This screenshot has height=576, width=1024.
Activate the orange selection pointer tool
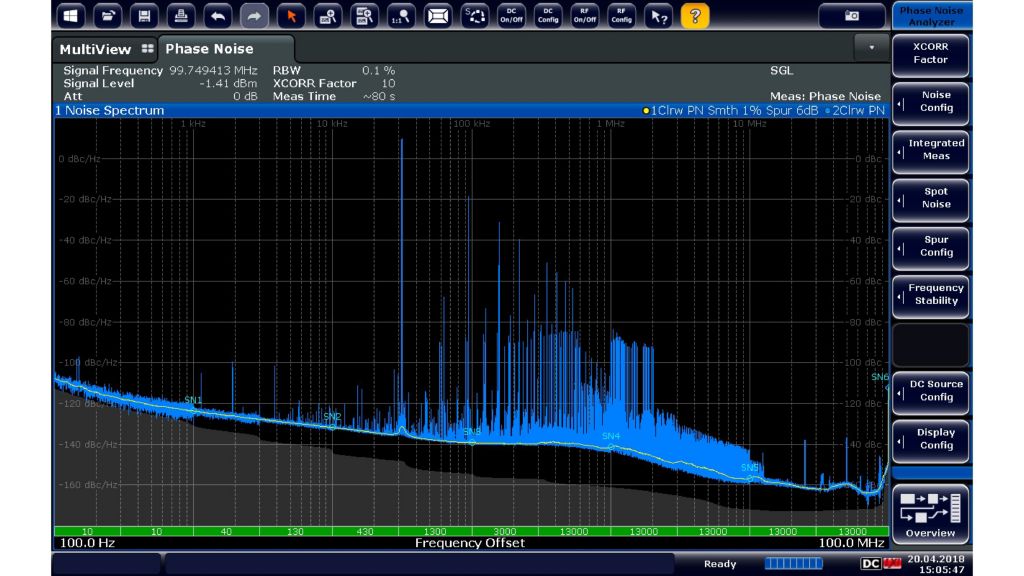291,16
